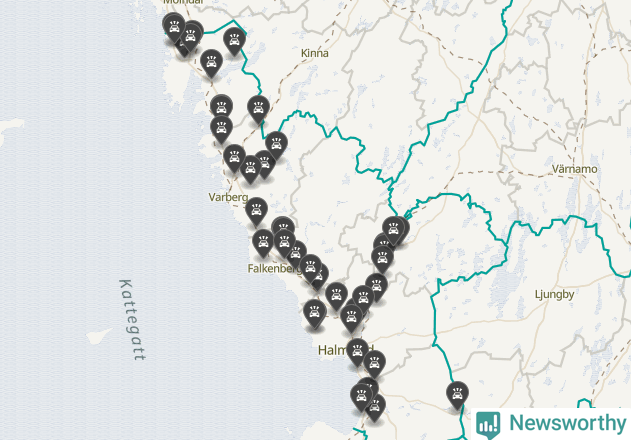The width and height of the screenshot is (631, 440).
Task: Select the lone marker on the teal border west of Kinna
Action: pos(235,41)
